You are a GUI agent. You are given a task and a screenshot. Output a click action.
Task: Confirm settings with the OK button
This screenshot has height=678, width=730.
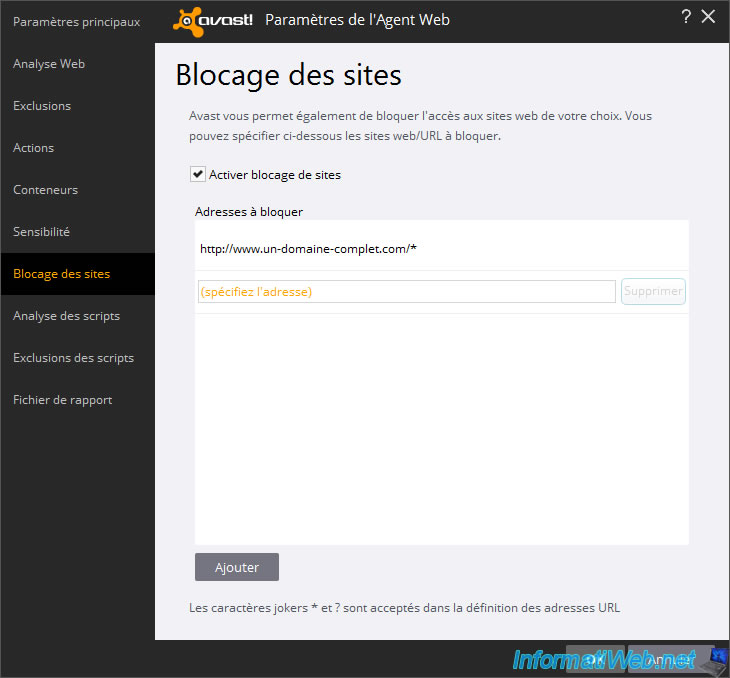[596, 660]
